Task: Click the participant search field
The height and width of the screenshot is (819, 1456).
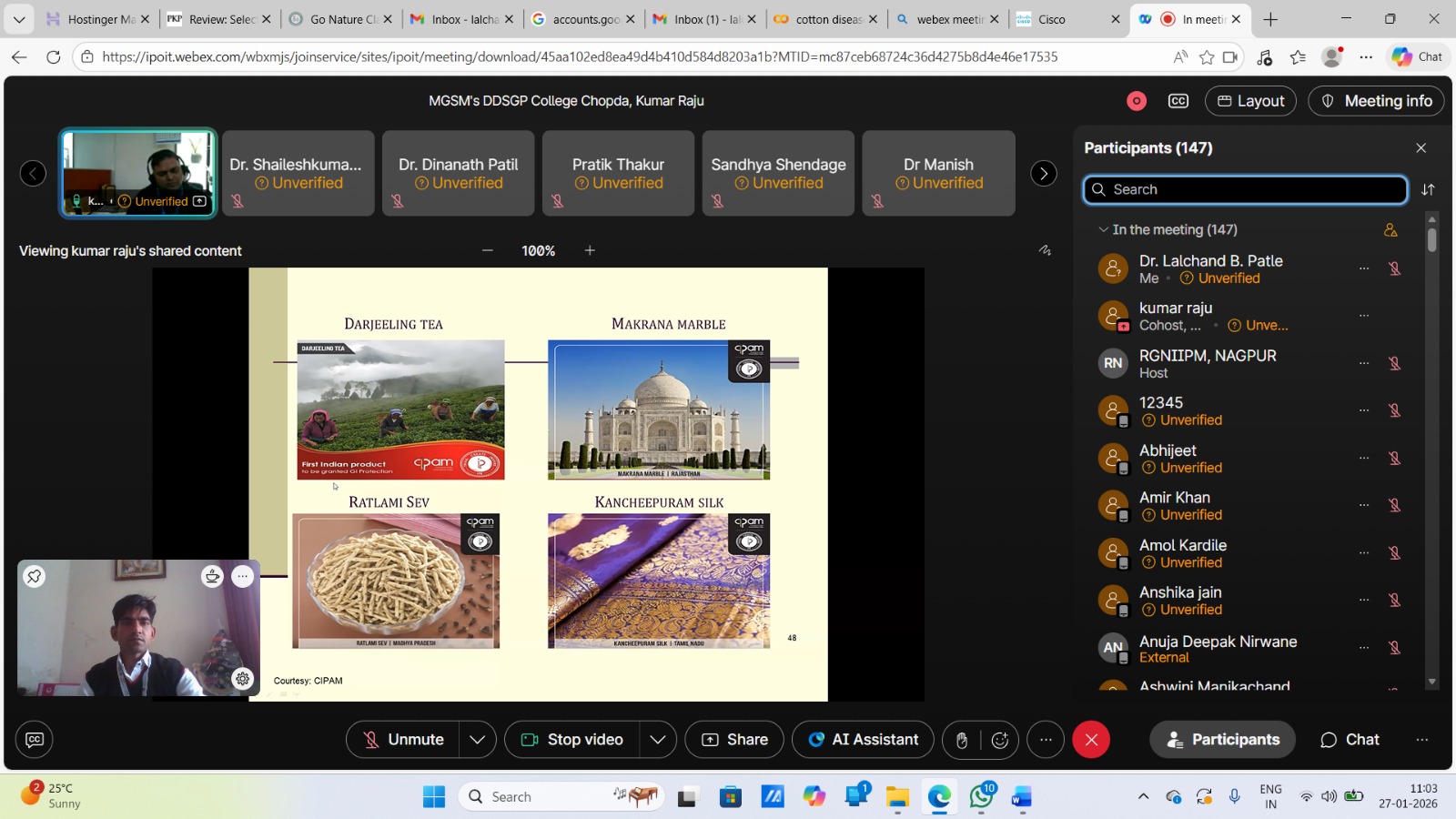Action: tap(1245, 189)
